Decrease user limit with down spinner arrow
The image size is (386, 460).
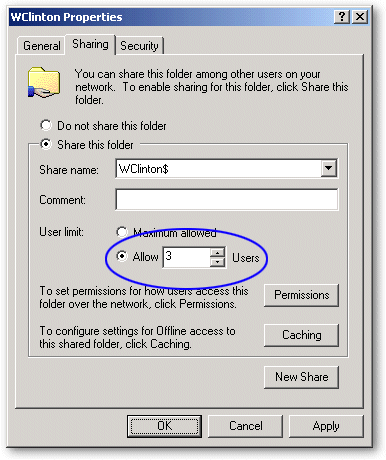click(217, 262)
